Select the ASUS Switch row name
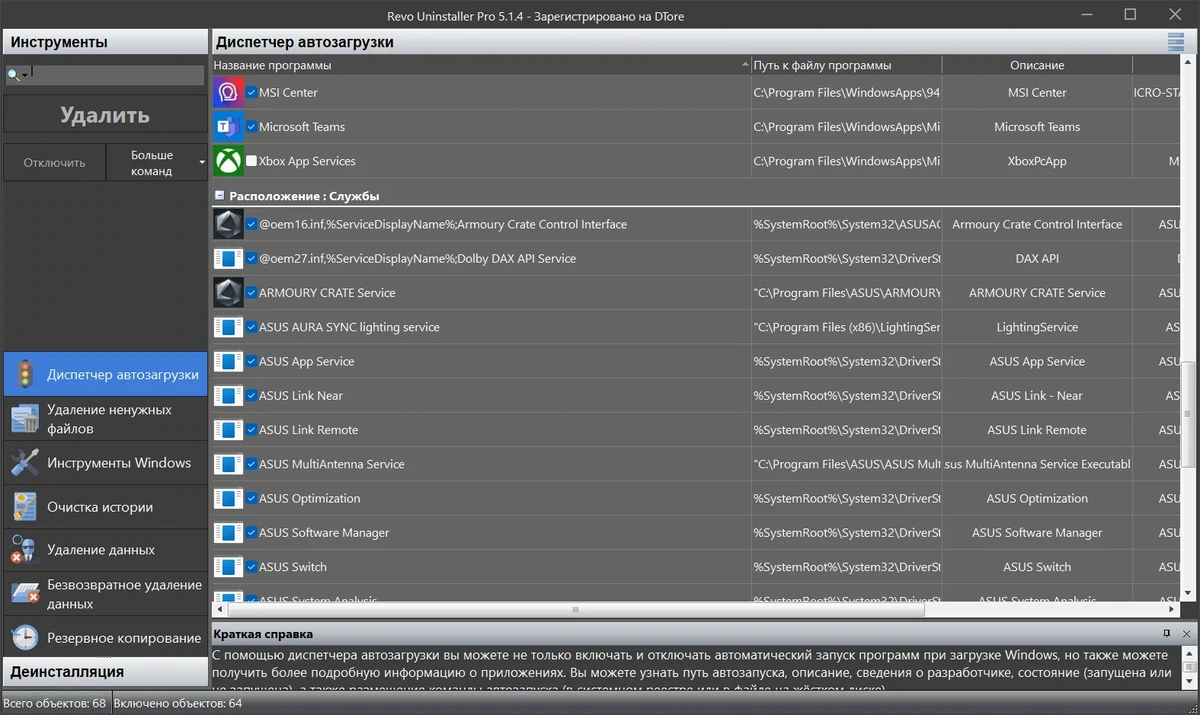Viewport: 1200px width, 715px height. 293,567
